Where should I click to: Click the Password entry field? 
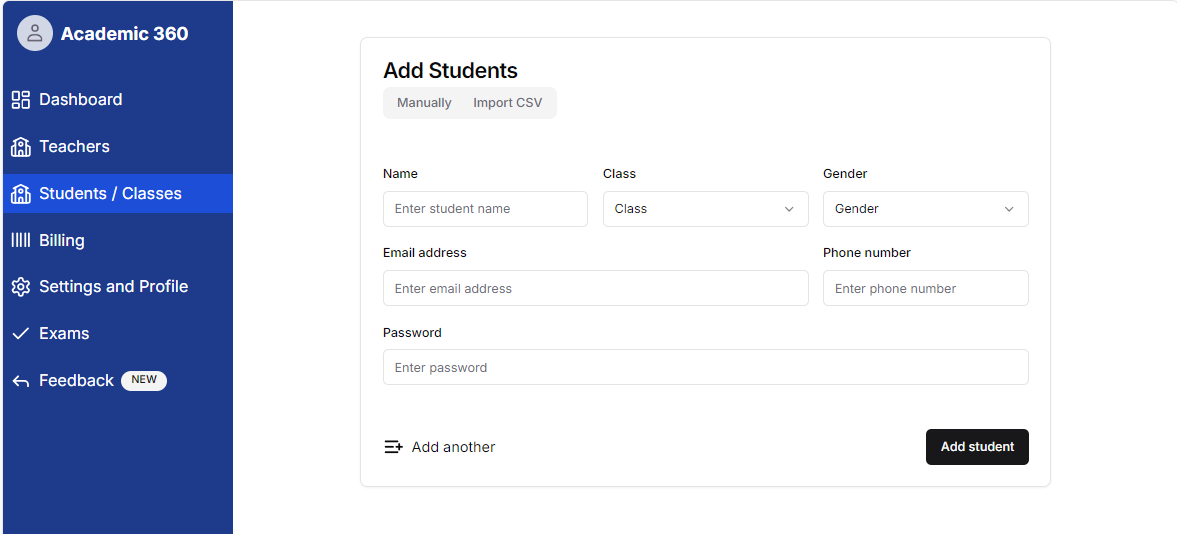pyautogui.click(x=705, y=367)
